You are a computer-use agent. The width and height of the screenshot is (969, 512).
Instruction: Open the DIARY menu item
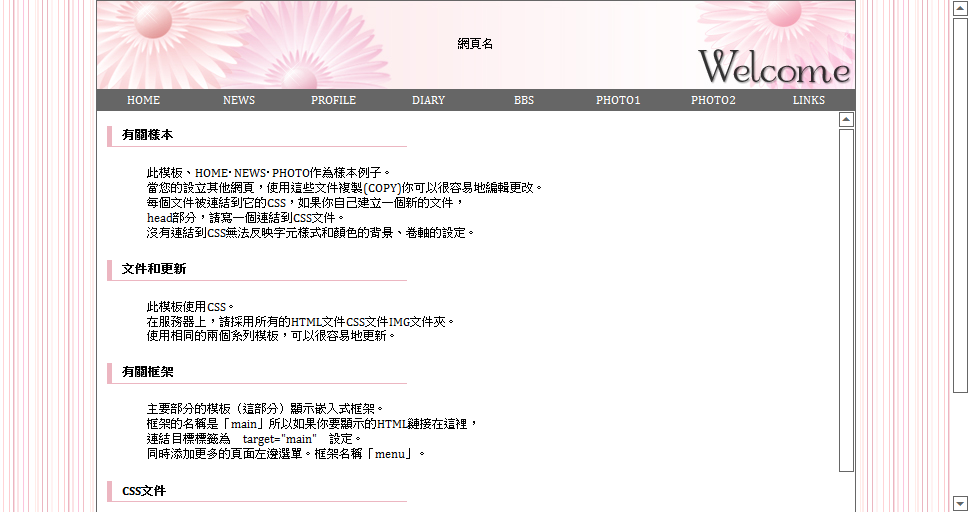point(428,100)
